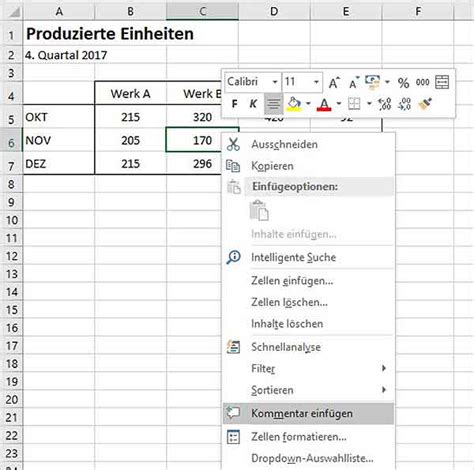Click the cell containing 296

pos(194,164)
